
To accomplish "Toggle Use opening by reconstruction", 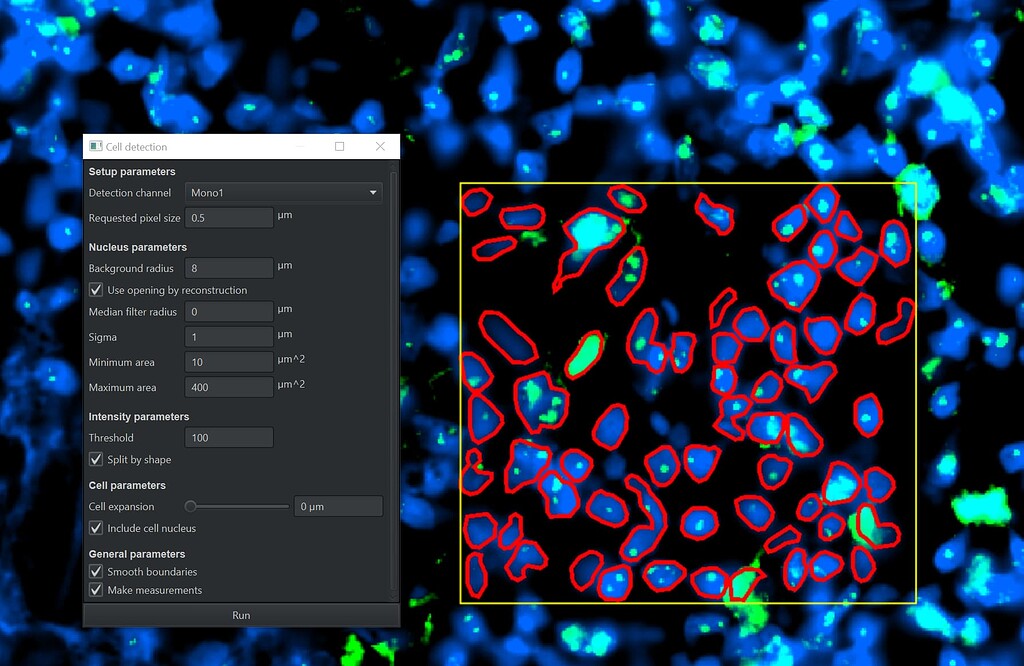I will click(x=95, y=290).
